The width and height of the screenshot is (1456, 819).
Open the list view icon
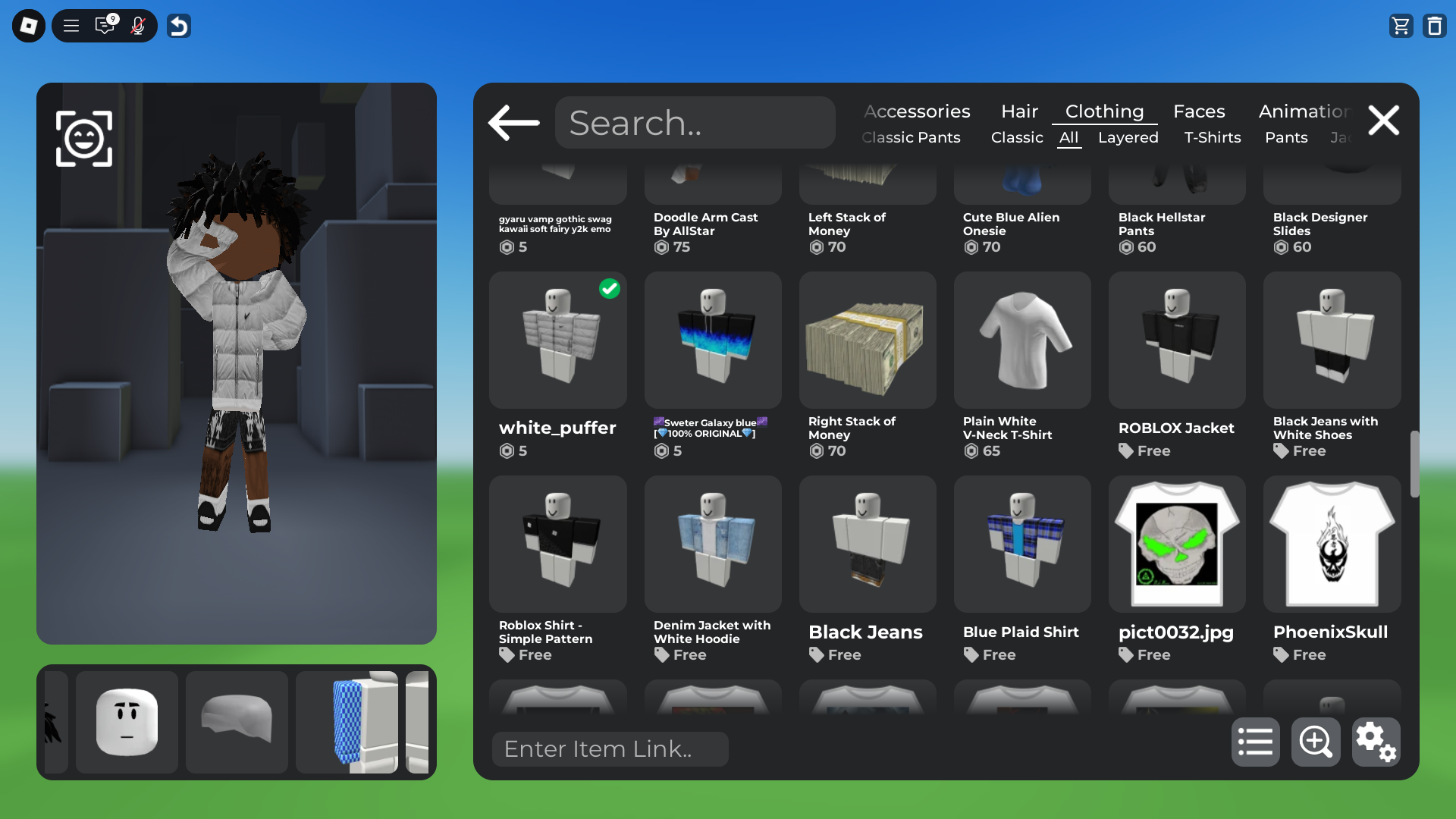(1255, 742)
